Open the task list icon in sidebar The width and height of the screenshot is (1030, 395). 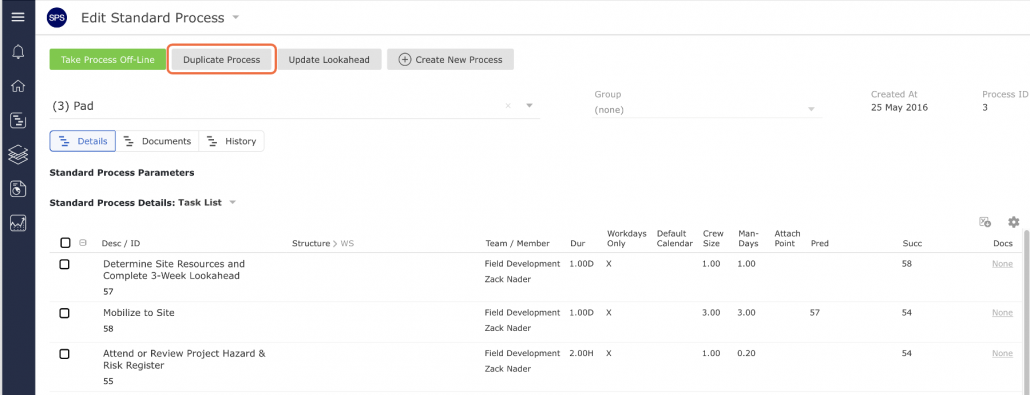(18, 120)
